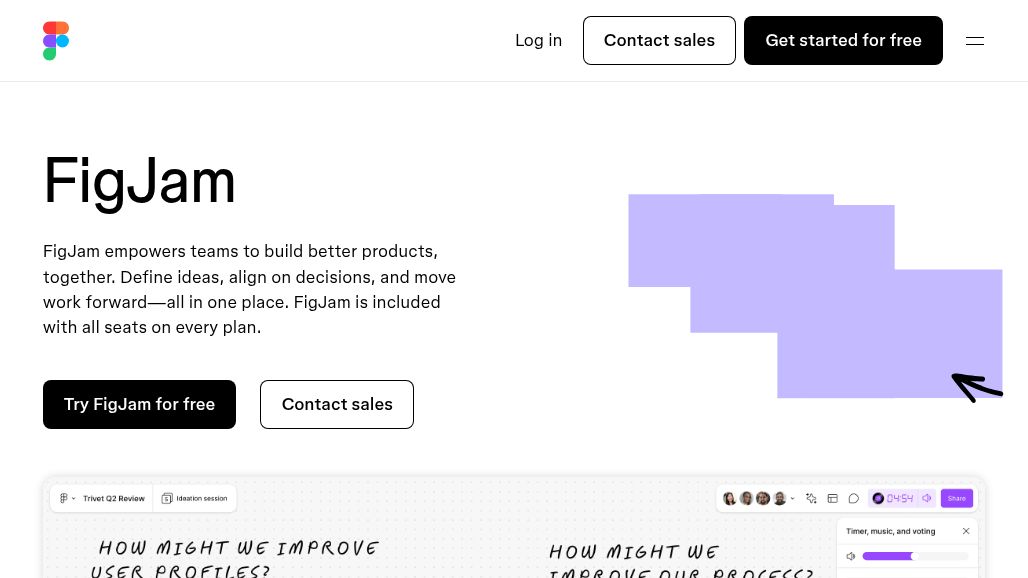Toggle the music speaker in timer bar
This screenshot has height=578, width=1028.
(x=927, y=498)
